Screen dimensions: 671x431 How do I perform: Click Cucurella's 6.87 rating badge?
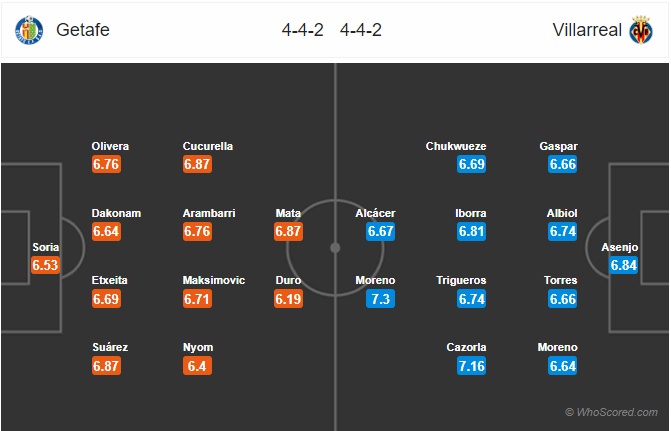[x=198, y=164]
